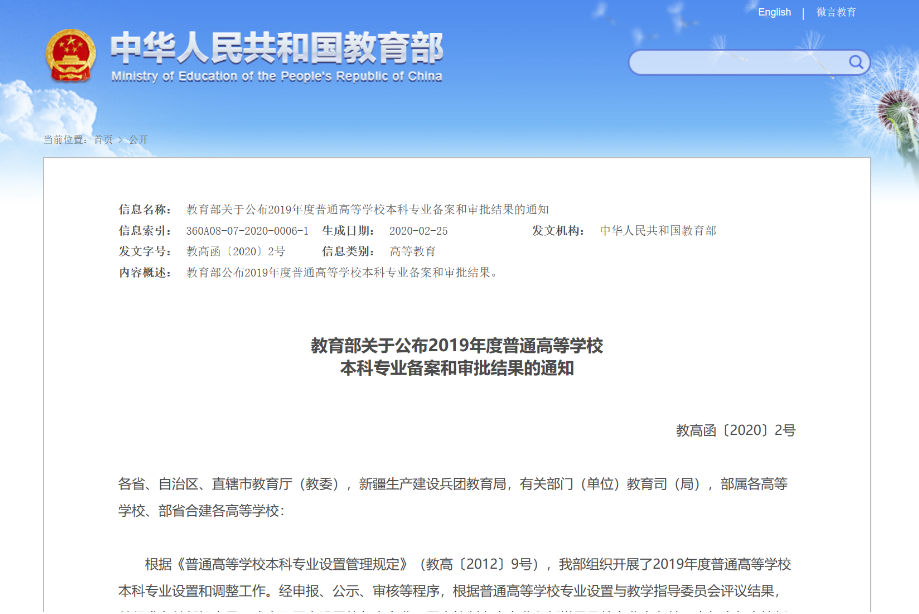Screen dimensions: 919x614
Task: Click the right-aligned 教高函〔2020〕2号 document number
Action: tap(736, 431)
